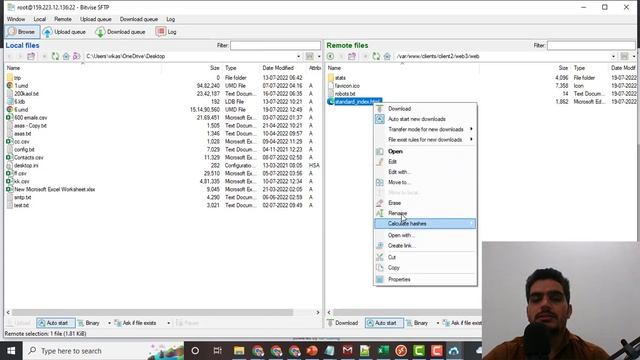
Task: Expand File exist rules for new downloads submenu
Action: (425, 140)
